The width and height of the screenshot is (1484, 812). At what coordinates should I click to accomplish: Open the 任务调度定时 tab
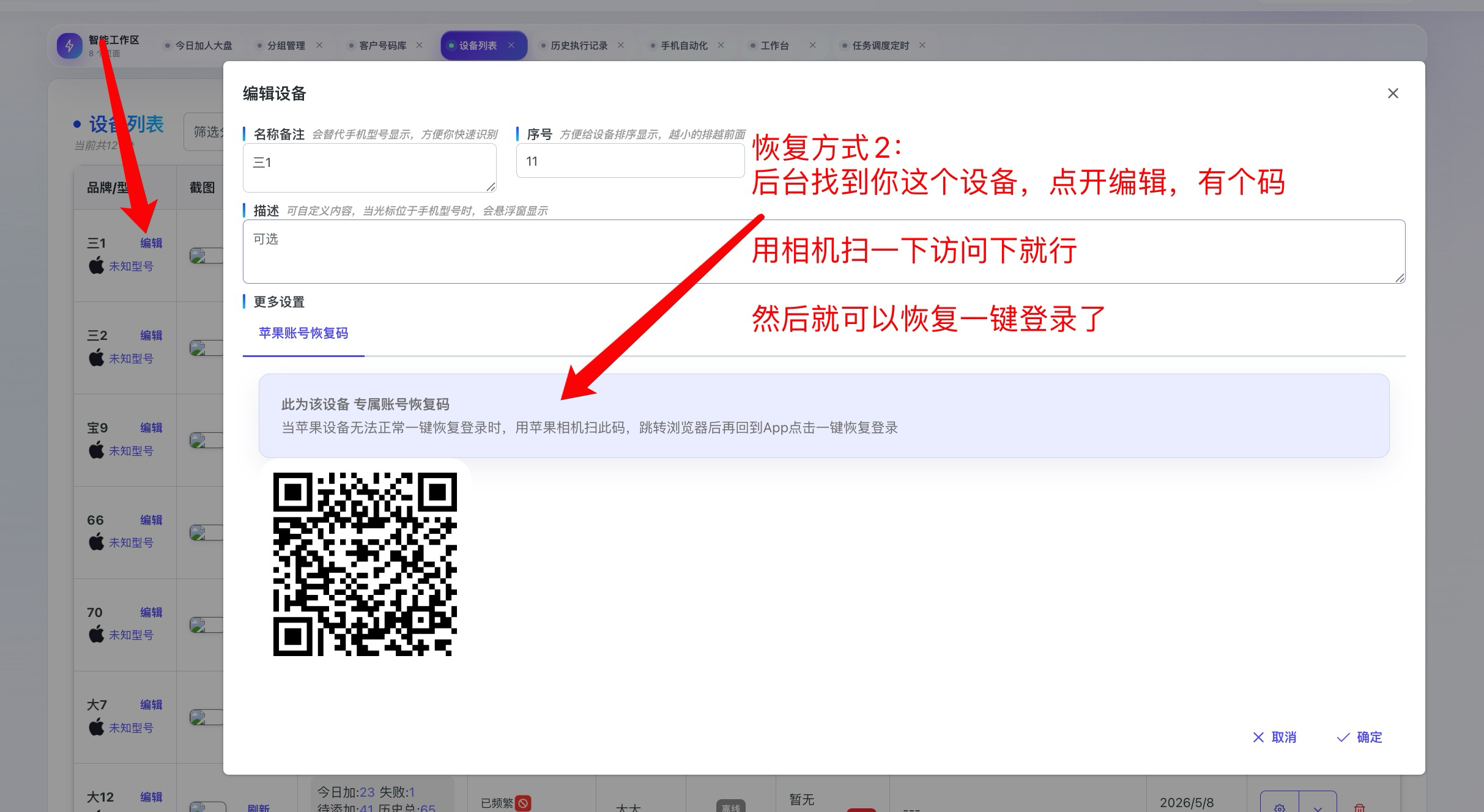point(880,46)
